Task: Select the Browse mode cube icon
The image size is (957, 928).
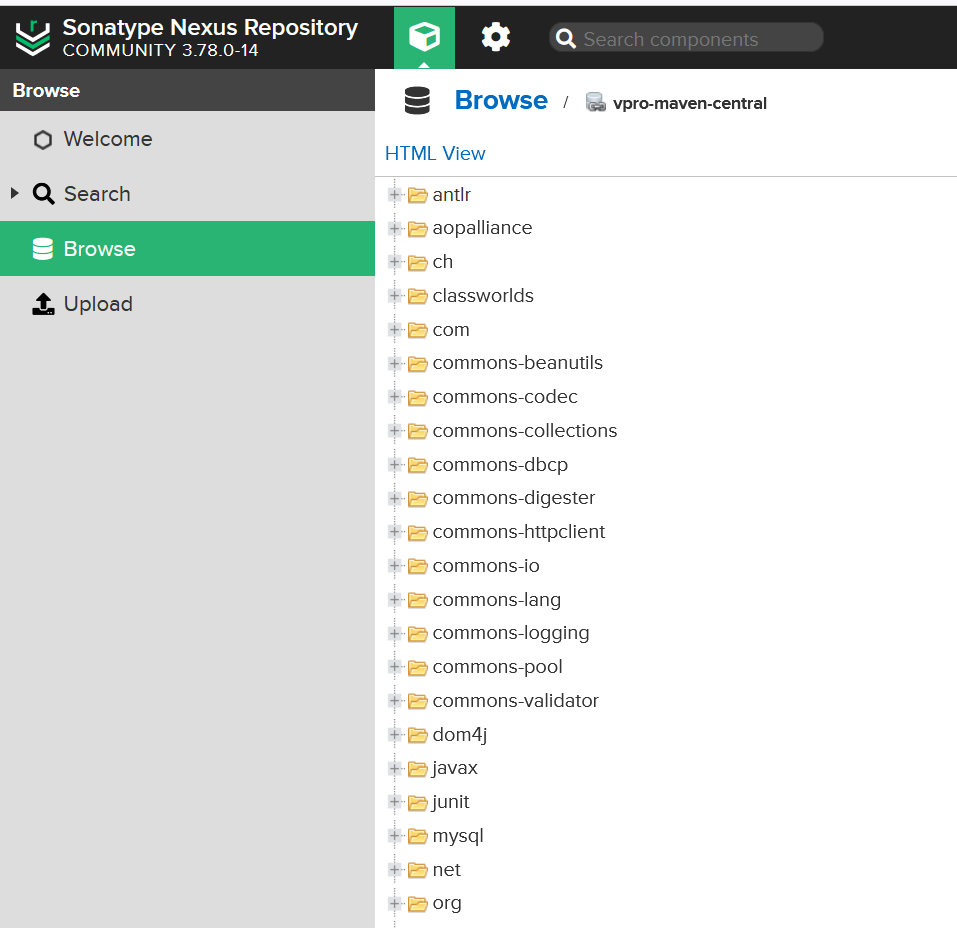Action: pyautogui.click(x=425, y=36)
